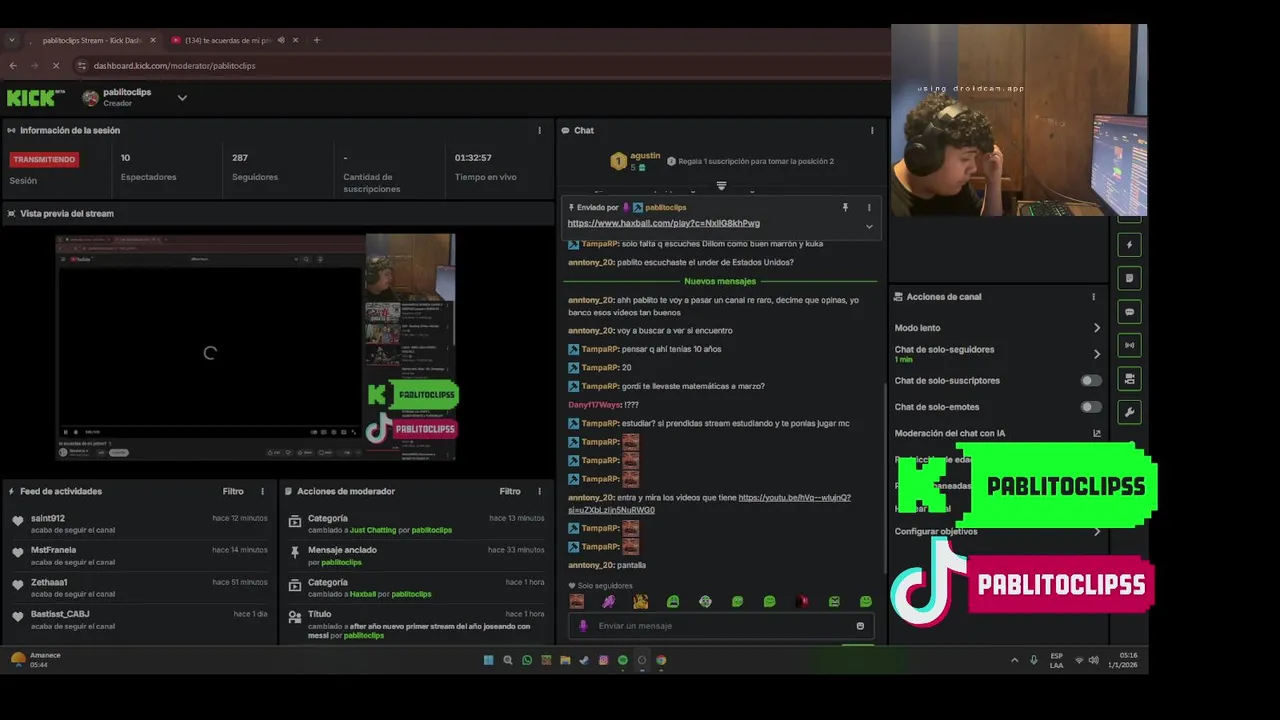This screenshot has height=720, width=1280.
Task: Open the lightning quick actions sidebar icon
Action: [x=1129, y=245]
